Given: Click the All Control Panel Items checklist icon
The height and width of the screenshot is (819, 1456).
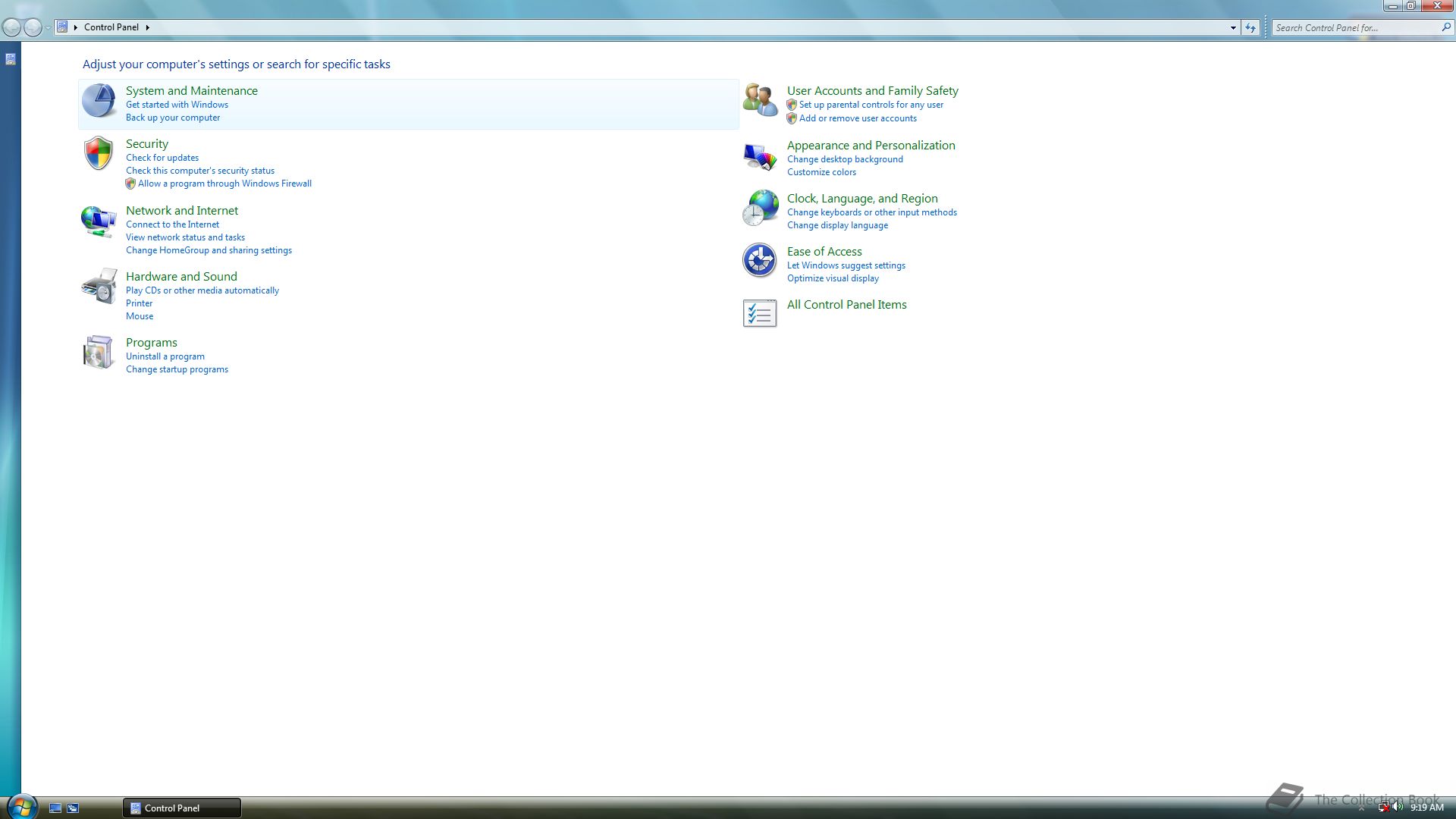Looking at the screenshot, I should point(760,314).
